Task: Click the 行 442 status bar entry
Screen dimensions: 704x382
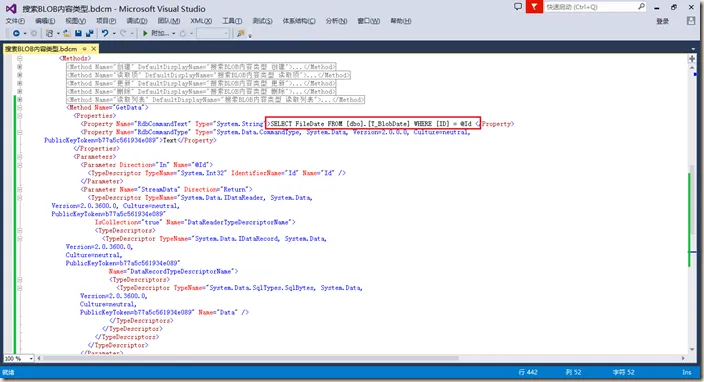Action: [528, 372]
